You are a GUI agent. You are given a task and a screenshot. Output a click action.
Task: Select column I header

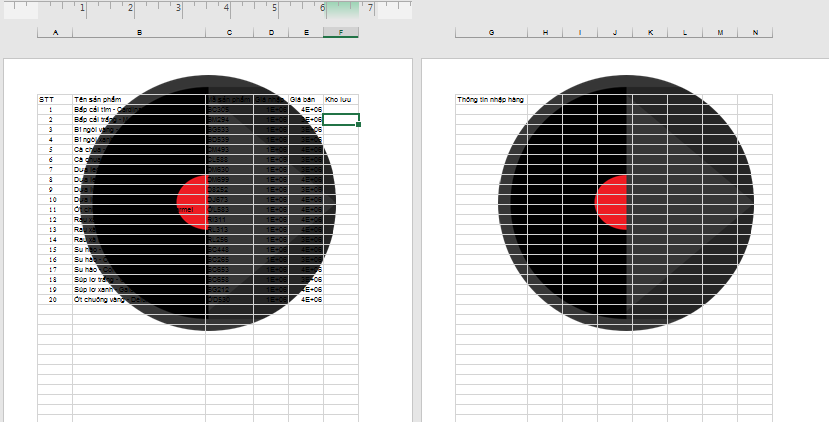(580, 32)
